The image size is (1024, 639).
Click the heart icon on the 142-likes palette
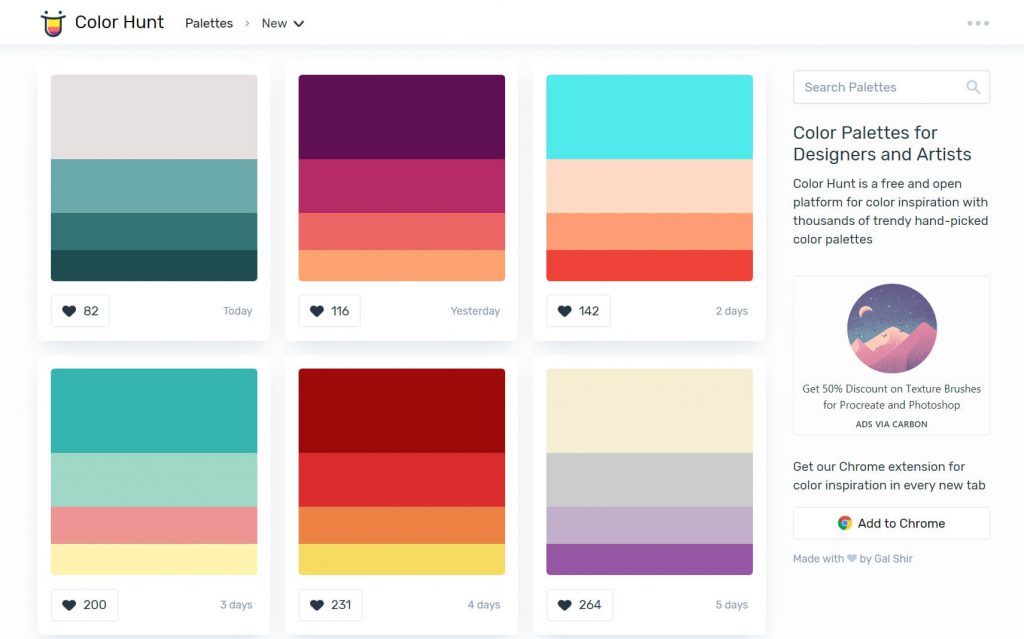pyautogui.click(x=563, y=311)
